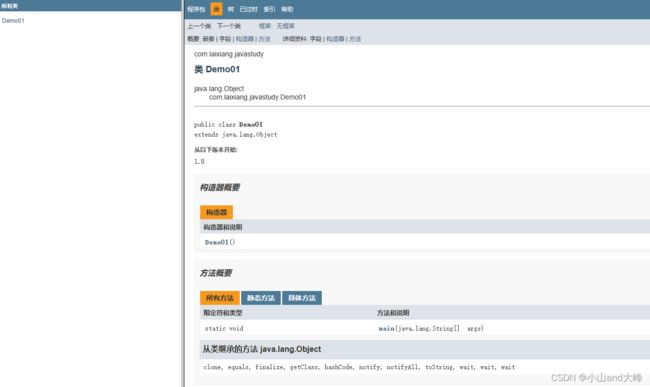Image resolution: width=650 pixels, height=387 pixels.
Task: Open the 索引 (Index) navigation item
Action: point(269,9)
